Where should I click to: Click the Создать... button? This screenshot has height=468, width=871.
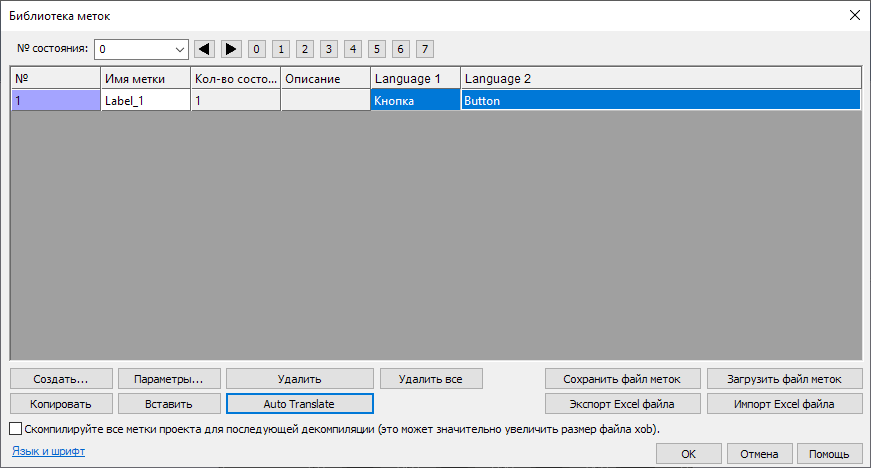tap(60, 379)
